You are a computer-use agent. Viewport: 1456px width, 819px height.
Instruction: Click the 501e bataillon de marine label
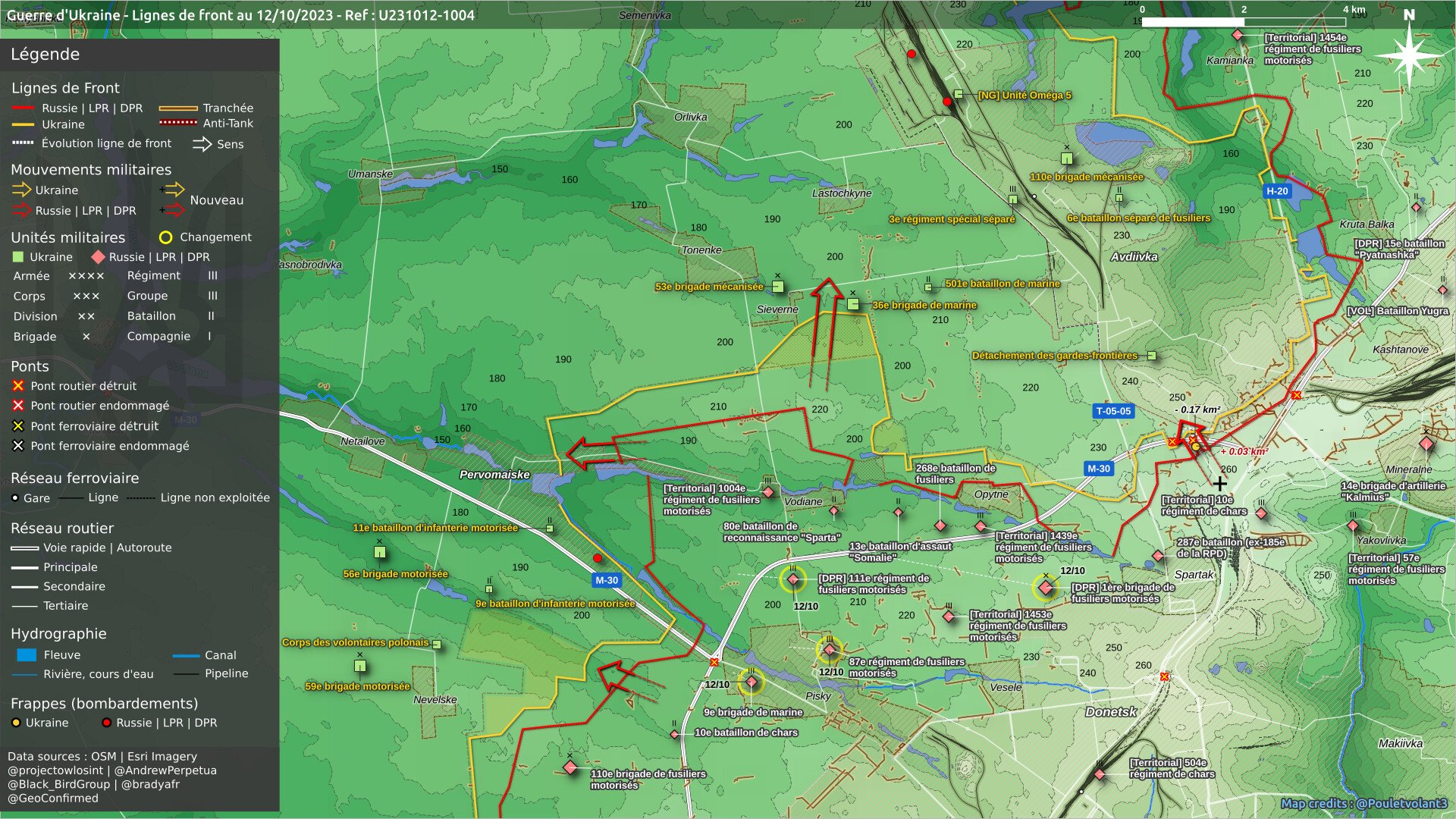(x=1003, y=284)
